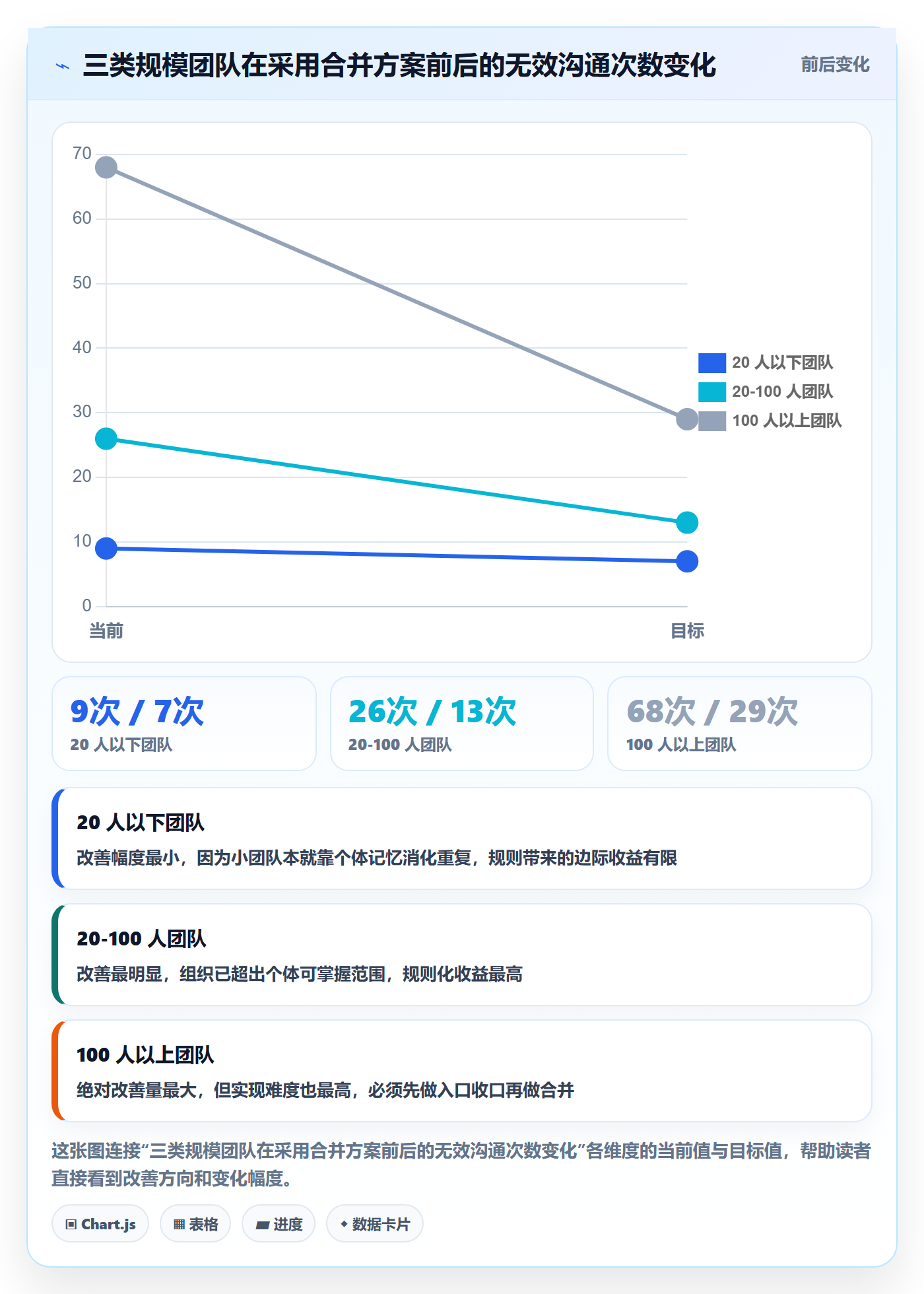Image resolution: width=924 pixels, height=1294 pixels.
Task: Click the 40 tick on the y-axis
Action: pos(82,347)
